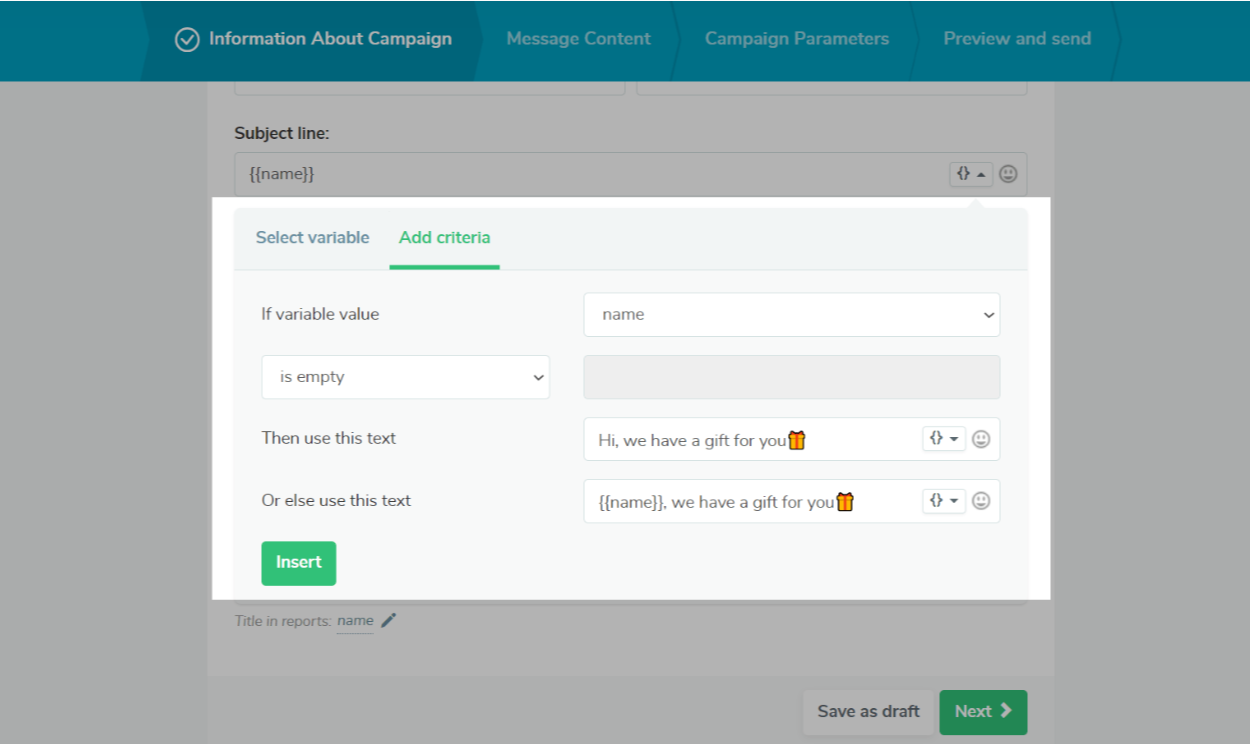Open the variable picker for 'Or else use this text'
This screenshot has height=744, width=1250.
(x=940, y=500)
